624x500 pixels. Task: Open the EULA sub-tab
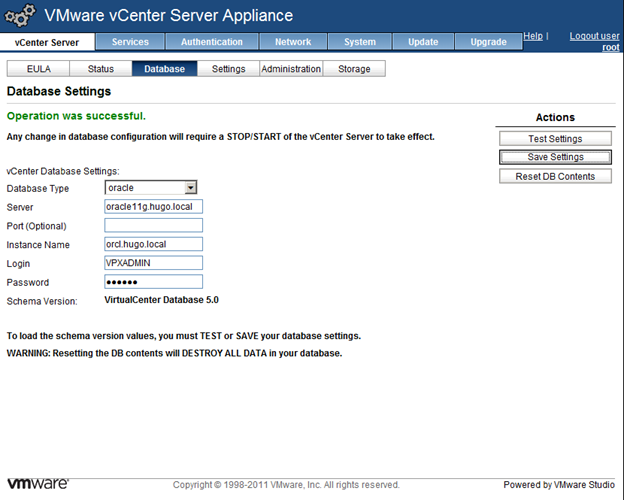[37, 69]
